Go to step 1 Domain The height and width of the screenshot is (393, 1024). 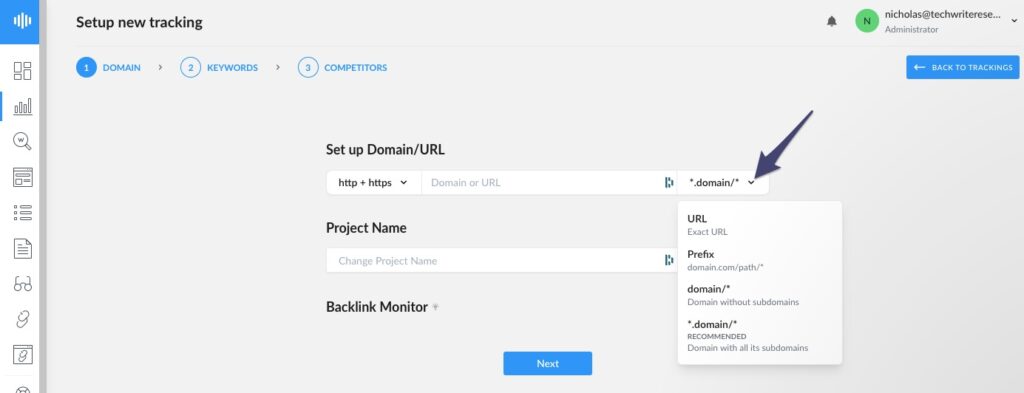click(x=108, y=67)
